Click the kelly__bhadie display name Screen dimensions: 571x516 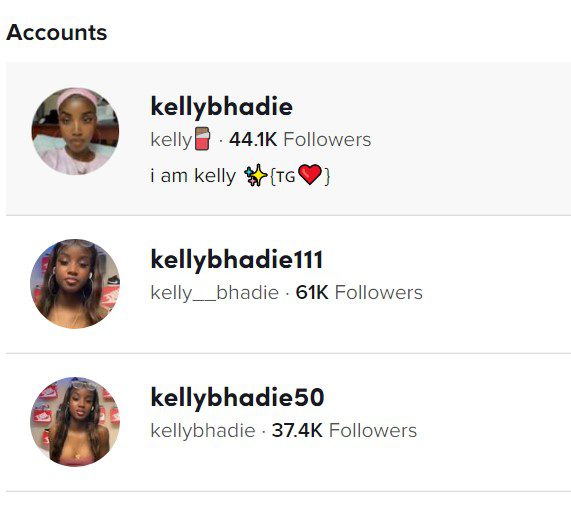click(215, 293)
